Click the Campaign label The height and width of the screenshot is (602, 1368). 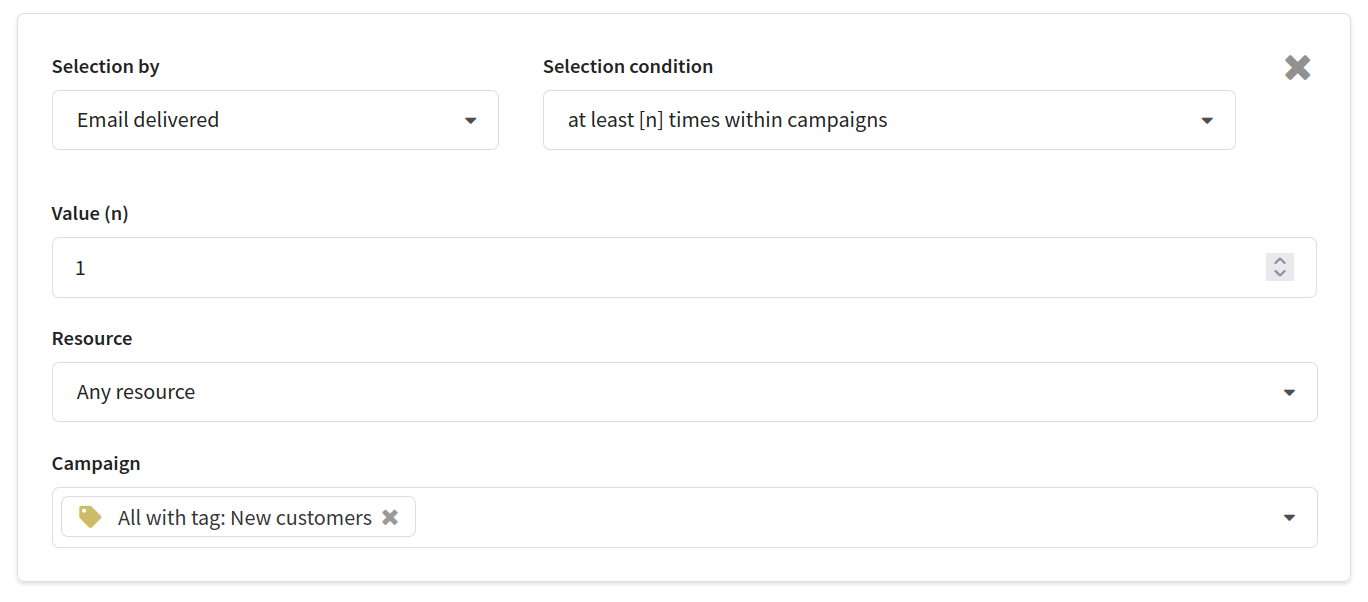coord(96,464)
